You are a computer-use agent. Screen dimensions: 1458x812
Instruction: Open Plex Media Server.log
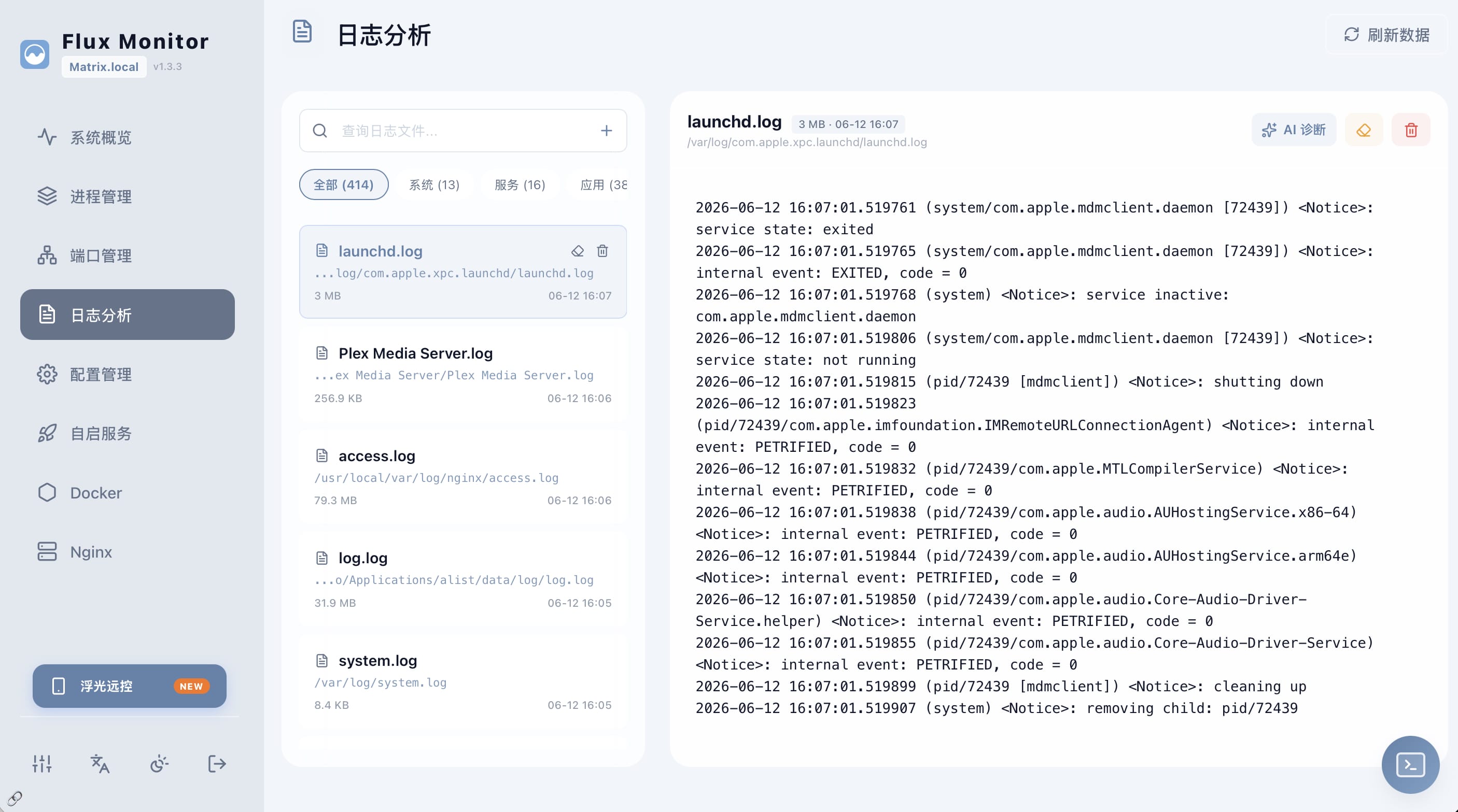coord(463,374)
